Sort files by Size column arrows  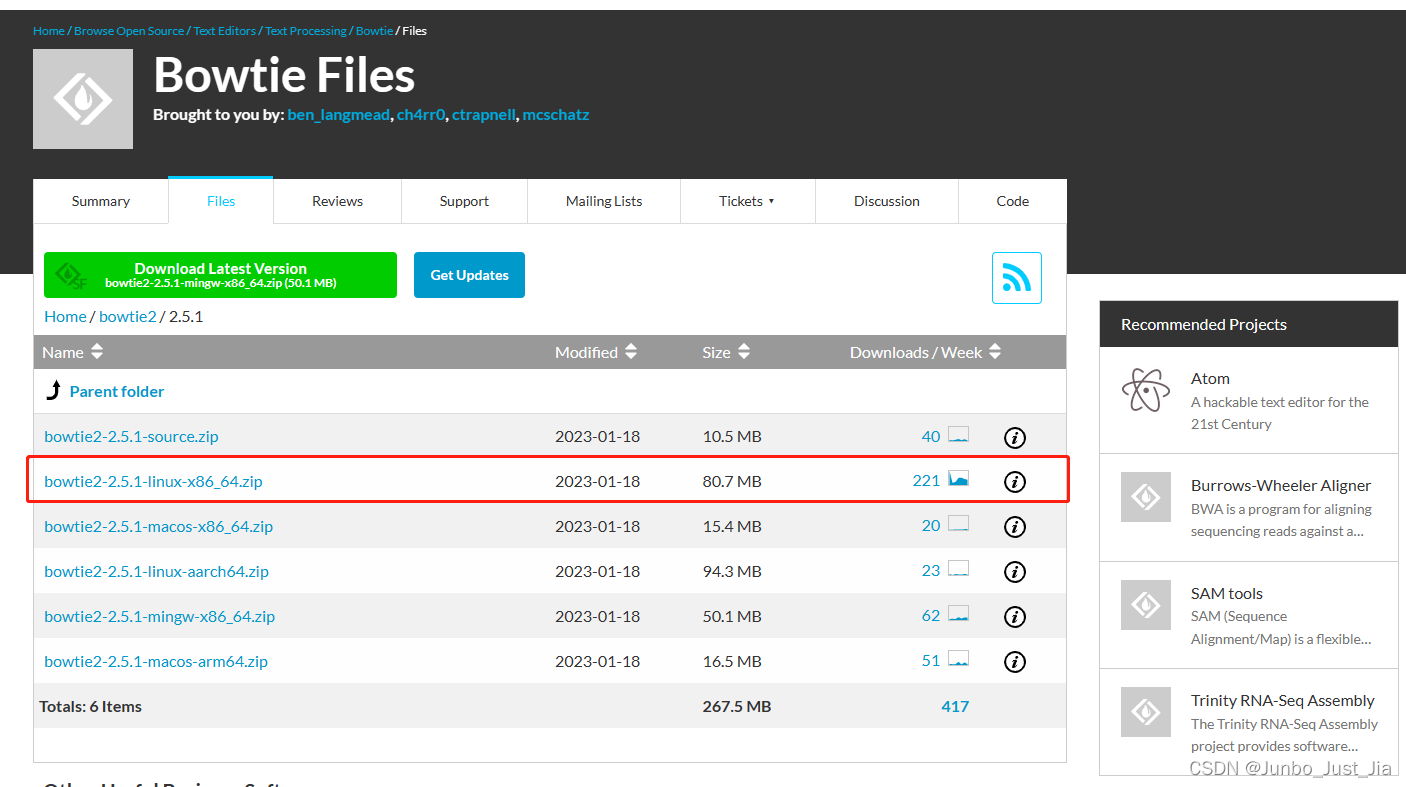tap(743, 352)
